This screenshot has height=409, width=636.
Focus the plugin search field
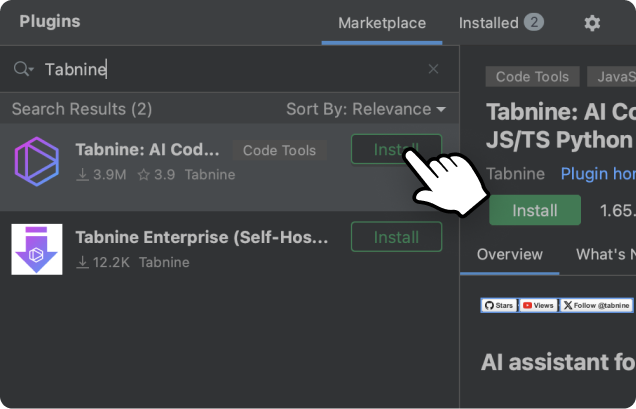(x=230, y=69)
